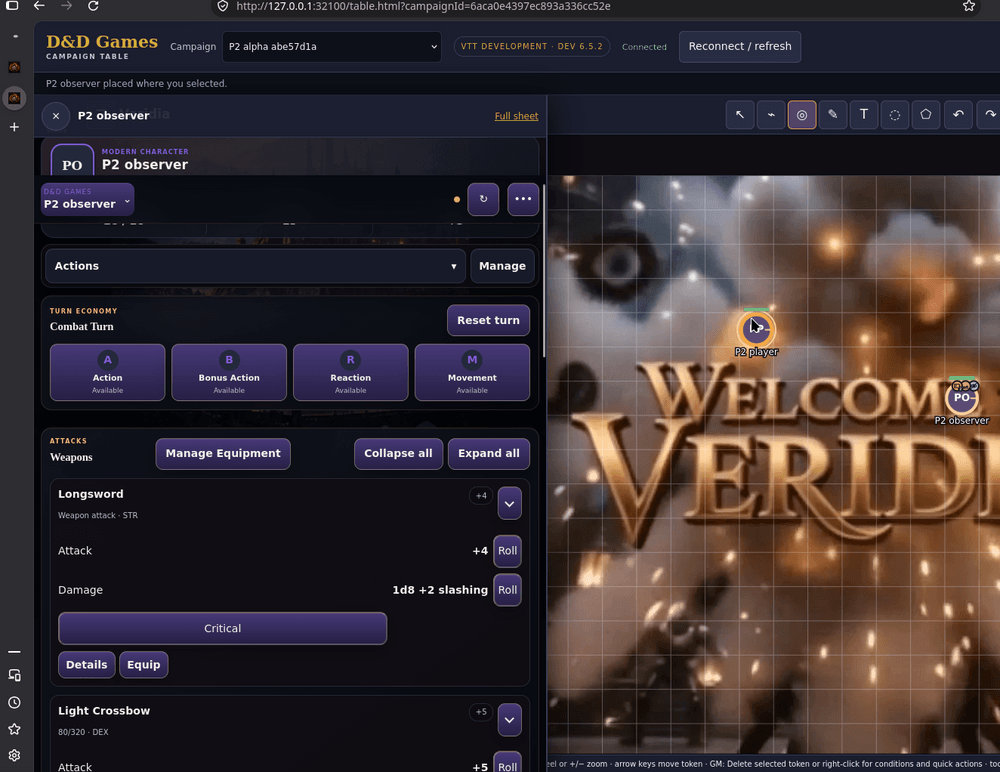Go back with browser back arrow

pos(39,6)
